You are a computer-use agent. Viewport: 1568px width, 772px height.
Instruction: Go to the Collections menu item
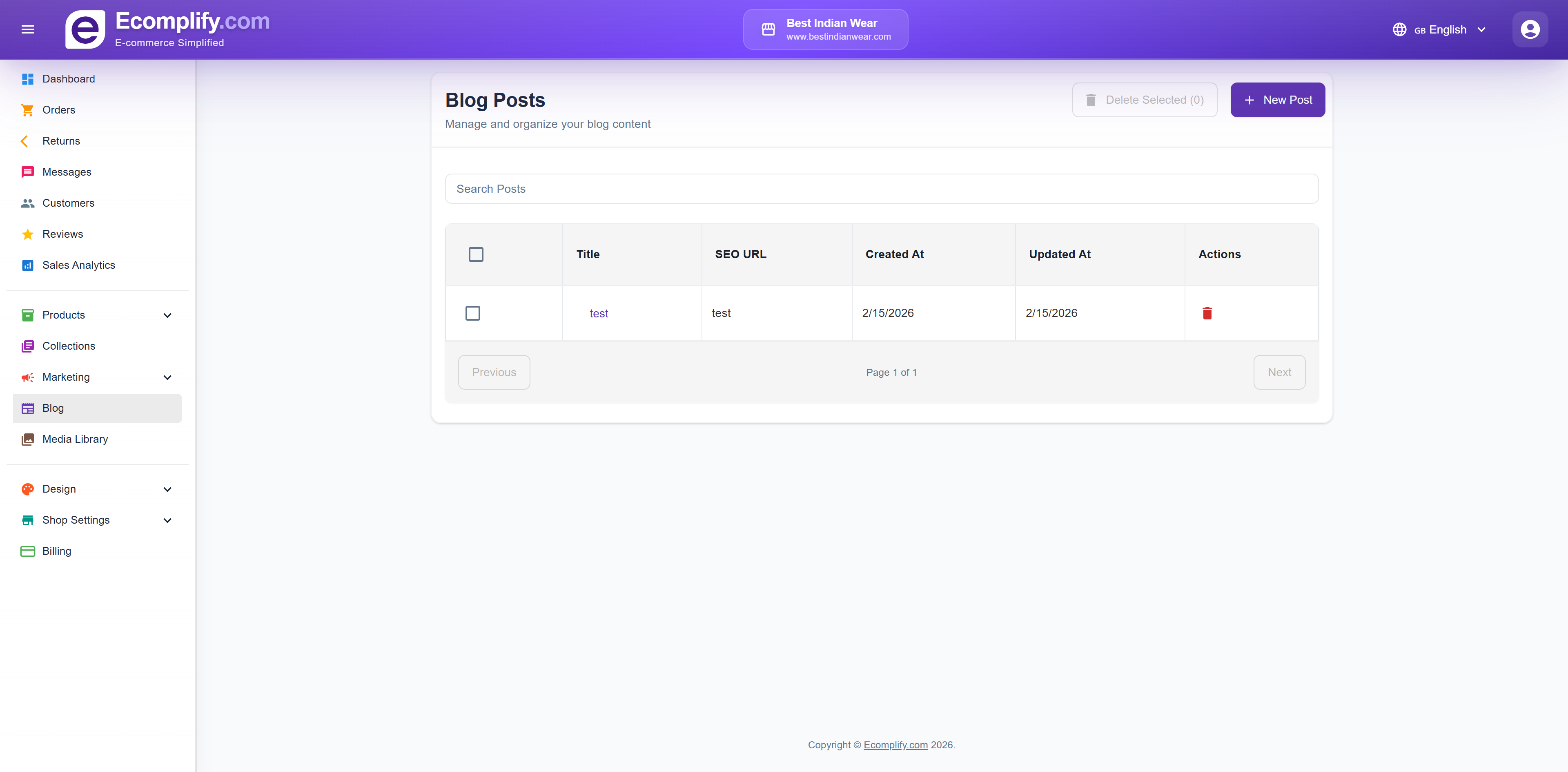[69, 346]
